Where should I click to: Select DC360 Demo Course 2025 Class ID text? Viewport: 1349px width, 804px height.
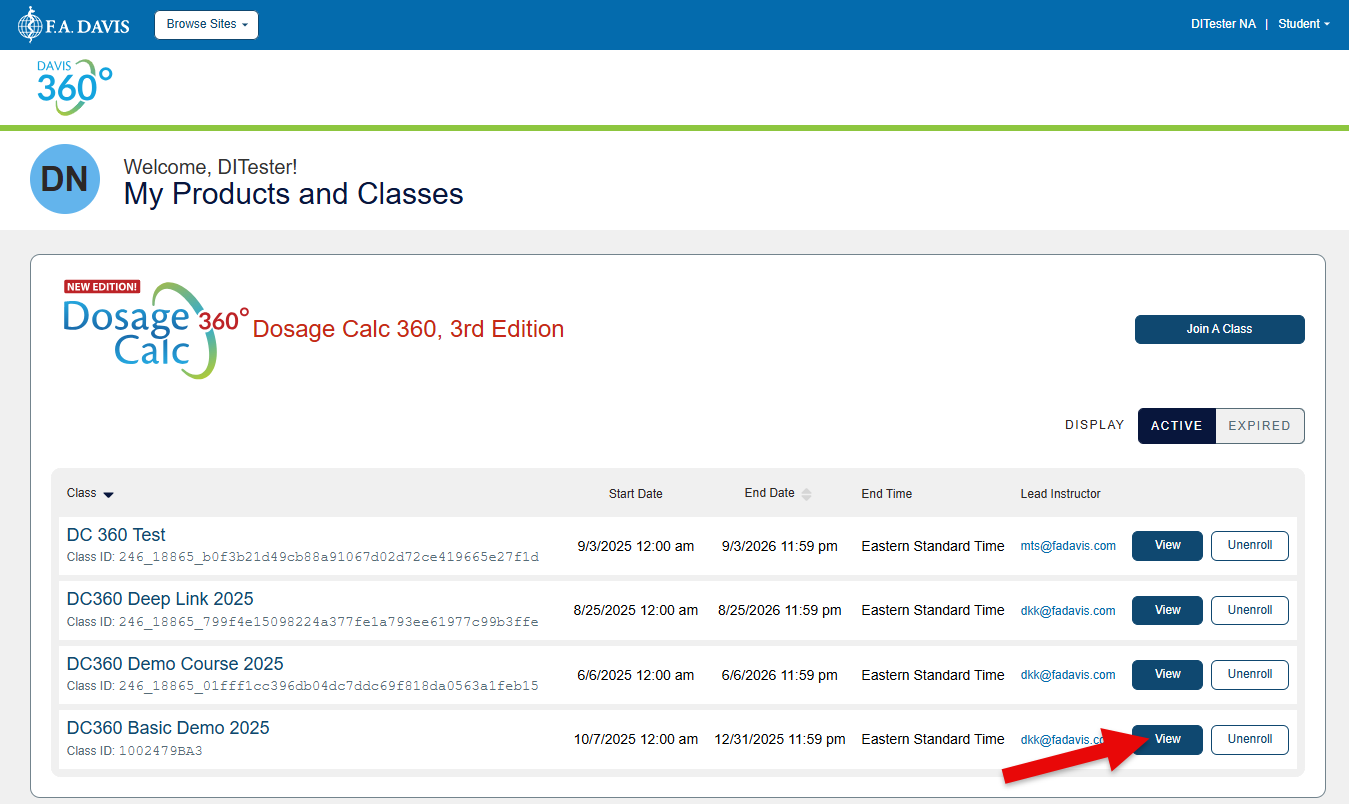click(x=329, y=686)
